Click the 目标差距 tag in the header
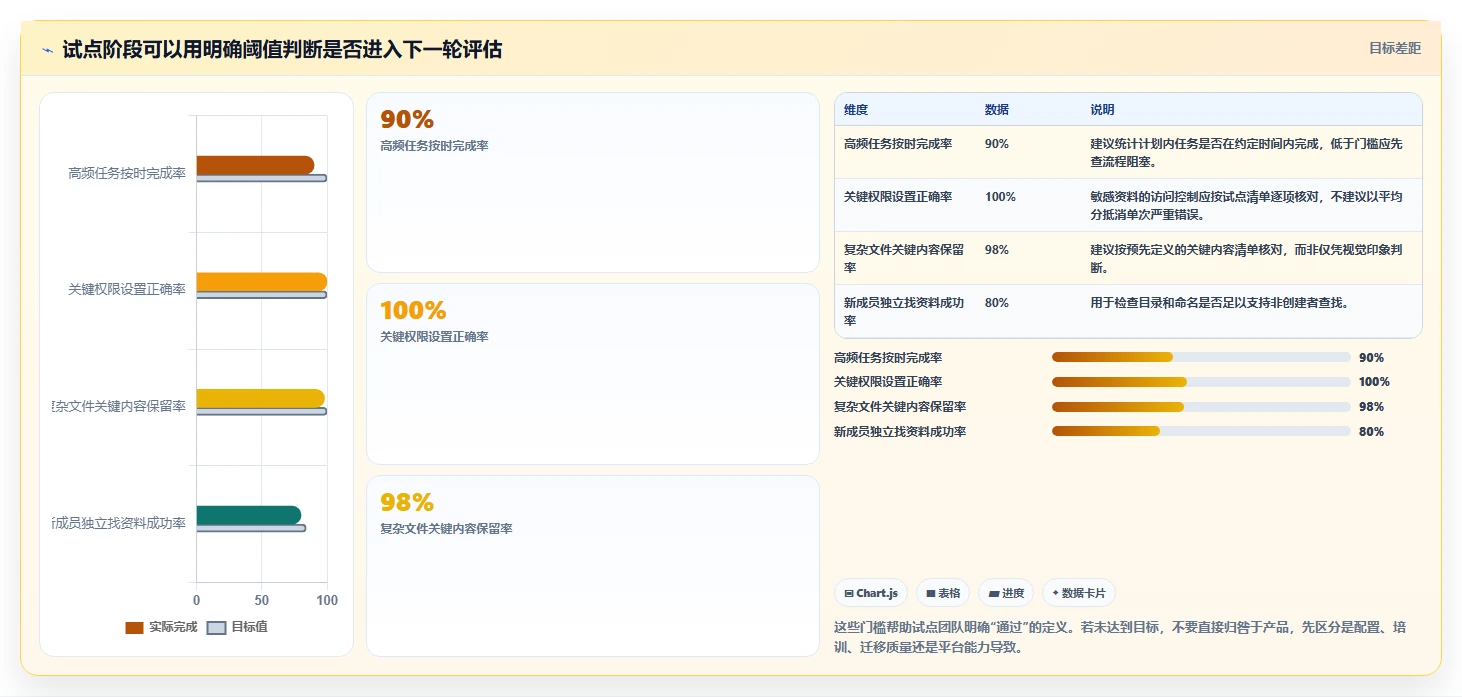This screenshot has height=697, width=1462. pyautogui.click(x=1394, y=48)
